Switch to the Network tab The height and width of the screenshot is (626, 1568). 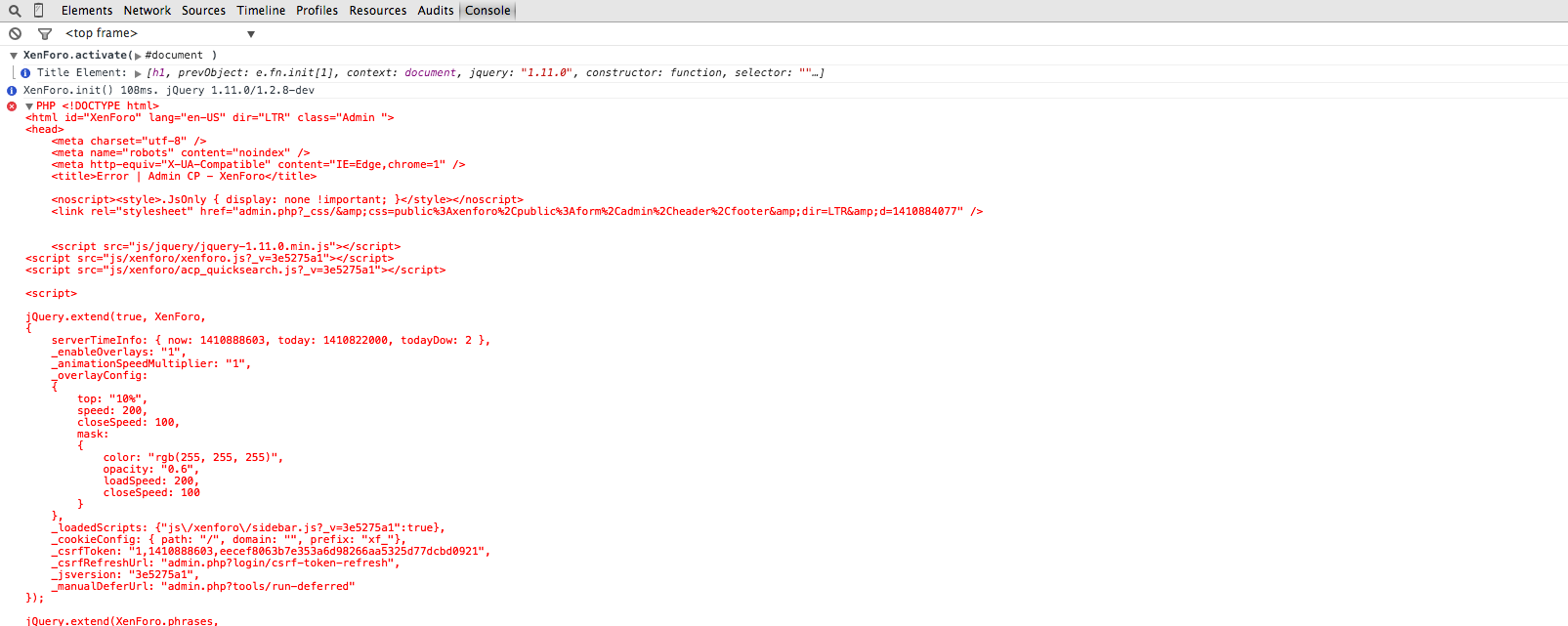click(x=148, y=11)
